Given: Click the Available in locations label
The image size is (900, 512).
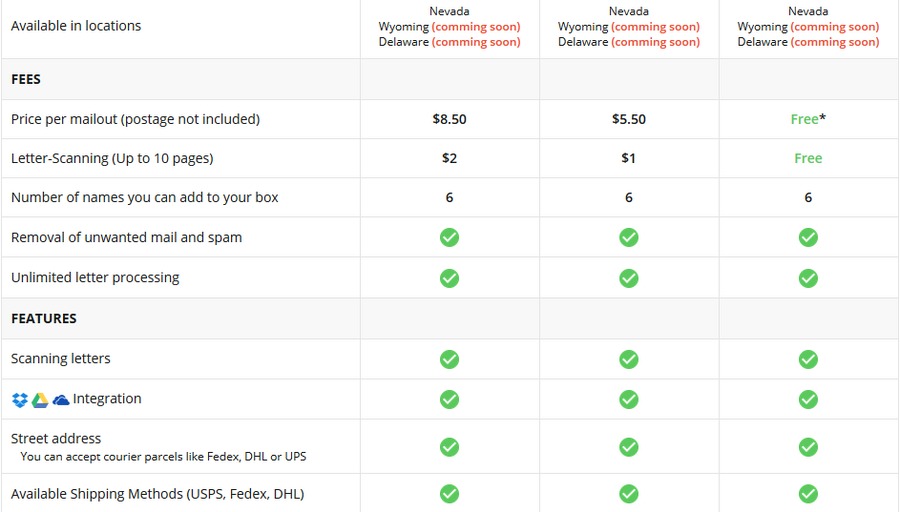Looking at the screenshot, I should click(76, 26).
